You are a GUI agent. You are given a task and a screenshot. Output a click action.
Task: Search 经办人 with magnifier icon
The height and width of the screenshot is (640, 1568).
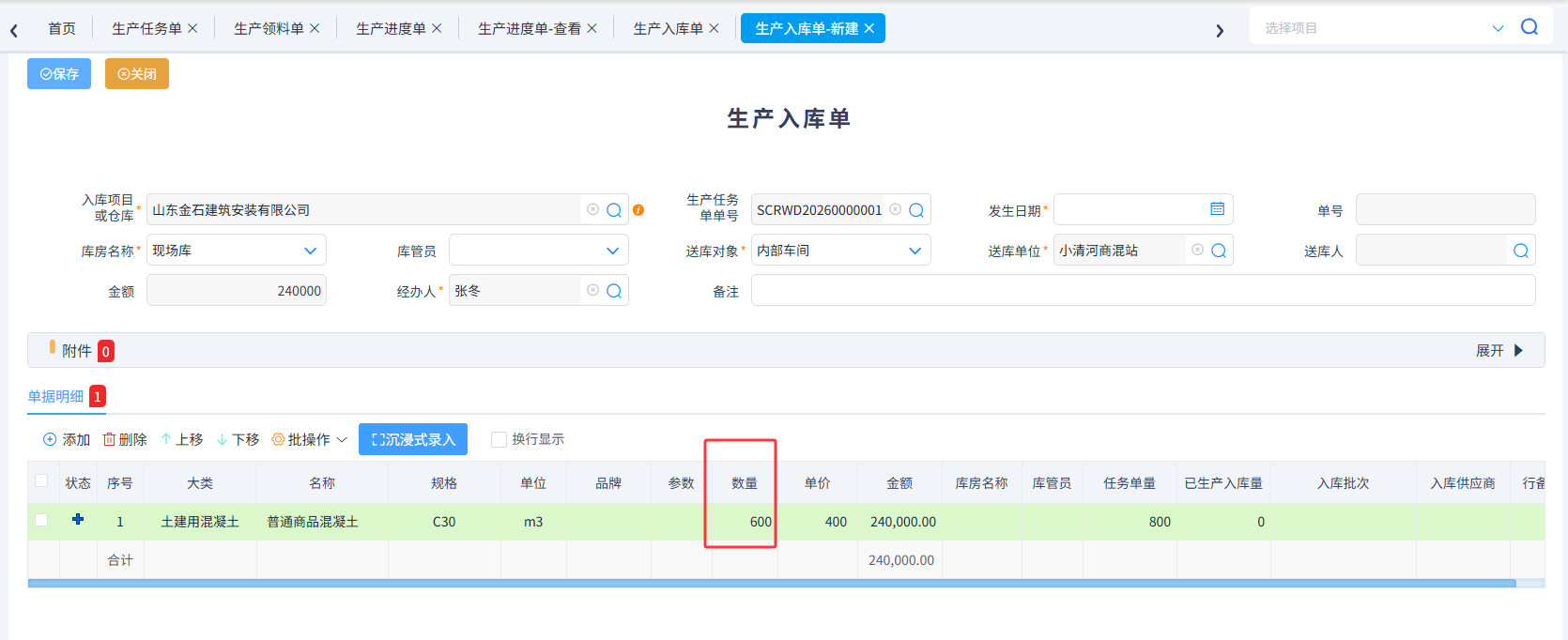coord(614,291)
